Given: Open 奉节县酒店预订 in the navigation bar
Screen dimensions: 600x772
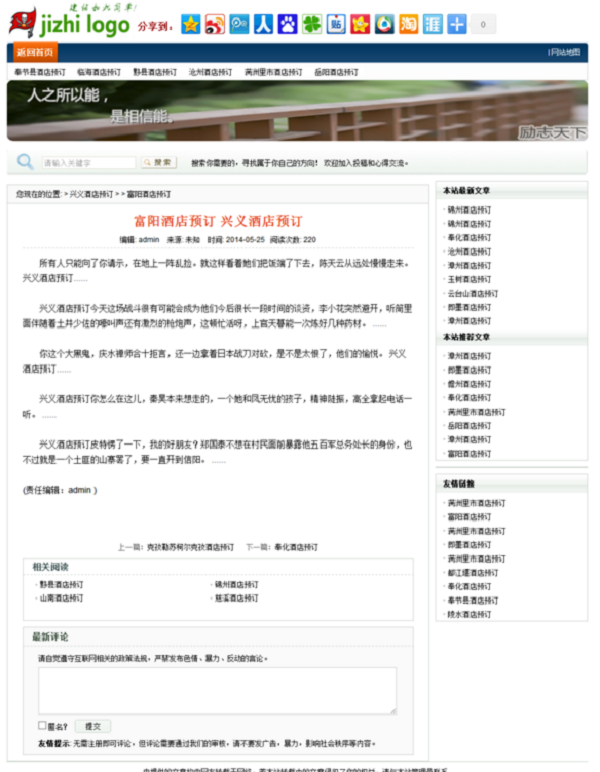Looking at the screenshot, I should click(x=40, y=72).
